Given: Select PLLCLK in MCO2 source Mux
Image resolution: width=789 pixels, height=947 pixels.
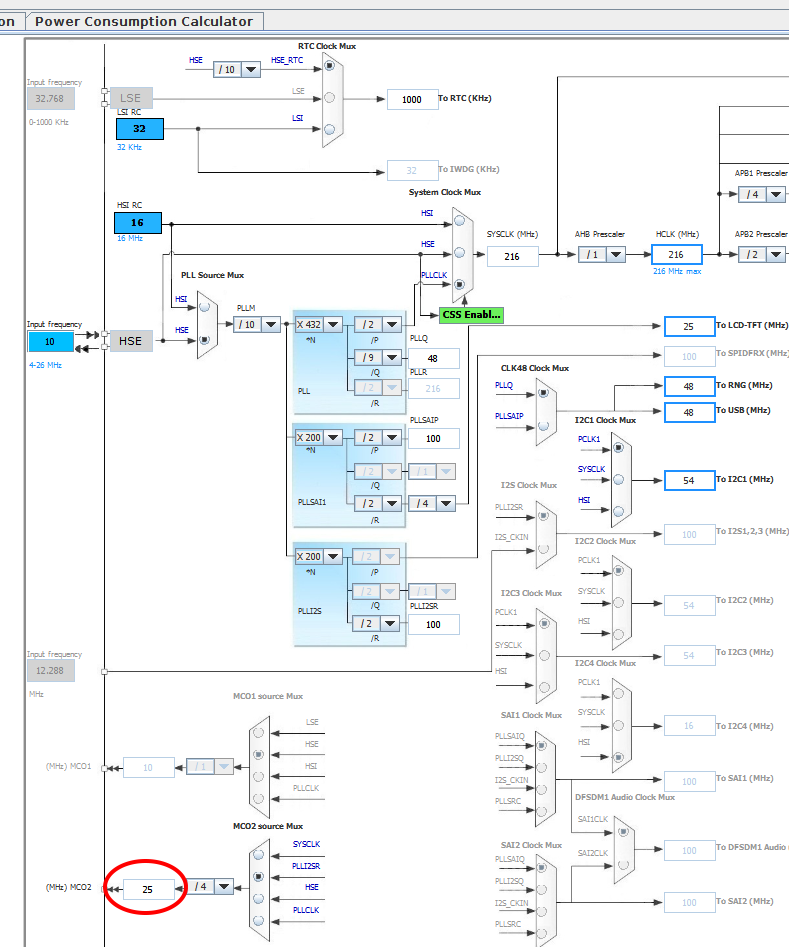Looking at the screenshot, I should coord(259,920).
